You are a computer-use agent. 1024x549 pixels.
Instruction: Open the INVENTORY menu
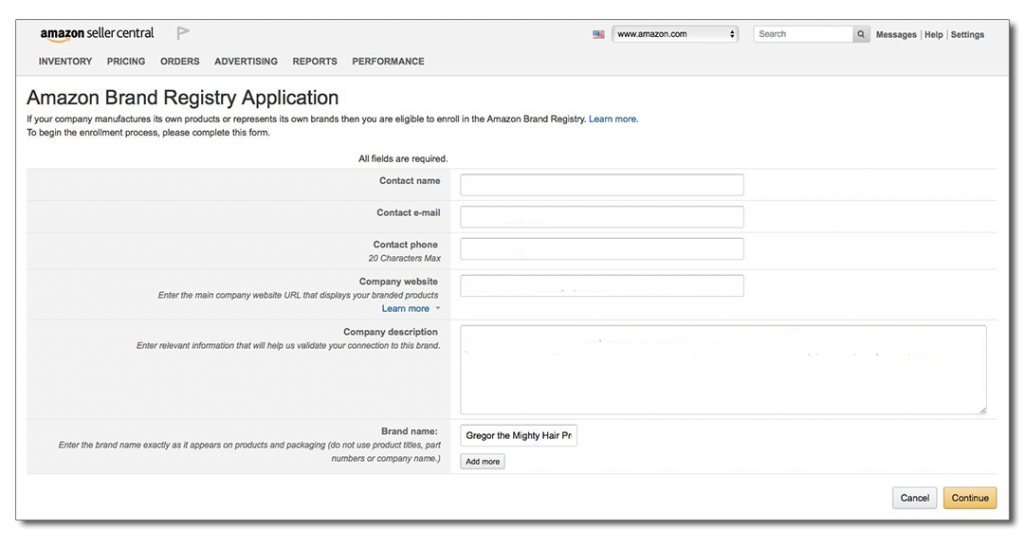[65, 61]
